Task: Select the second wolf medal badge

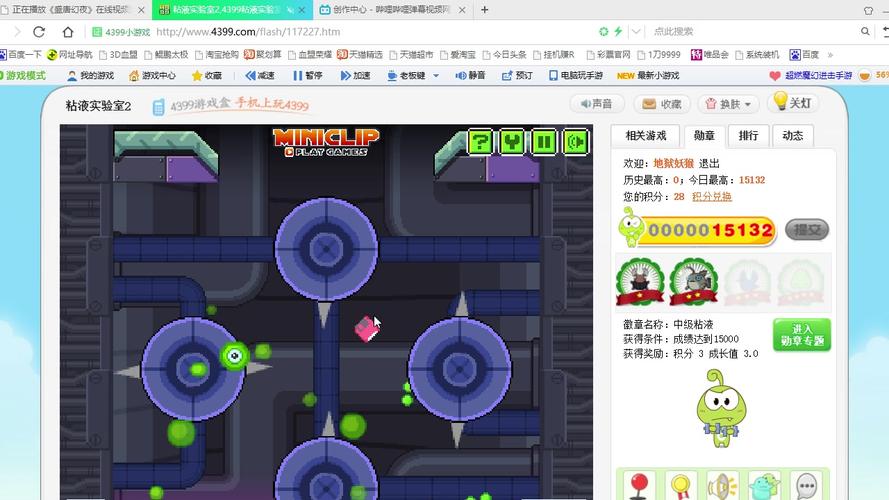Action: click(x=693, y=282)
